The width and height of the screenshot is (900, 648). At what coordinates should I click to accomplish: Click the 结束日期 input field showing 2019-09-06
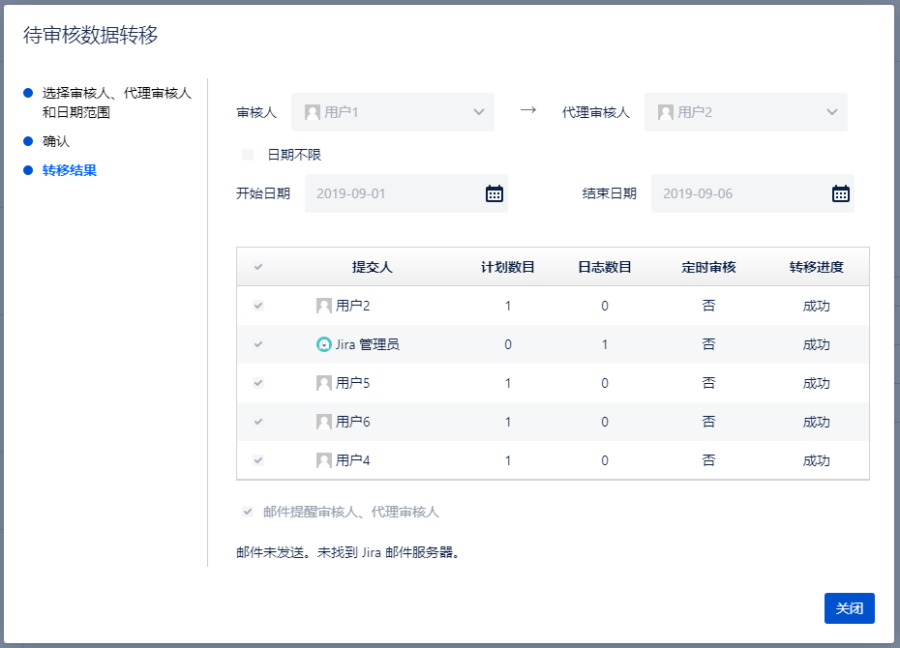click(x=736, y=194)
